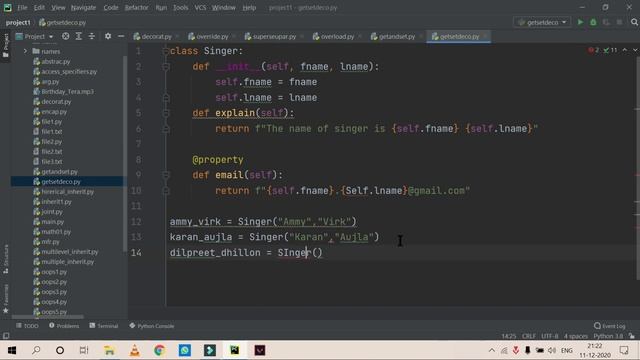
Task: Open the VCS menu
Action: 200,7
